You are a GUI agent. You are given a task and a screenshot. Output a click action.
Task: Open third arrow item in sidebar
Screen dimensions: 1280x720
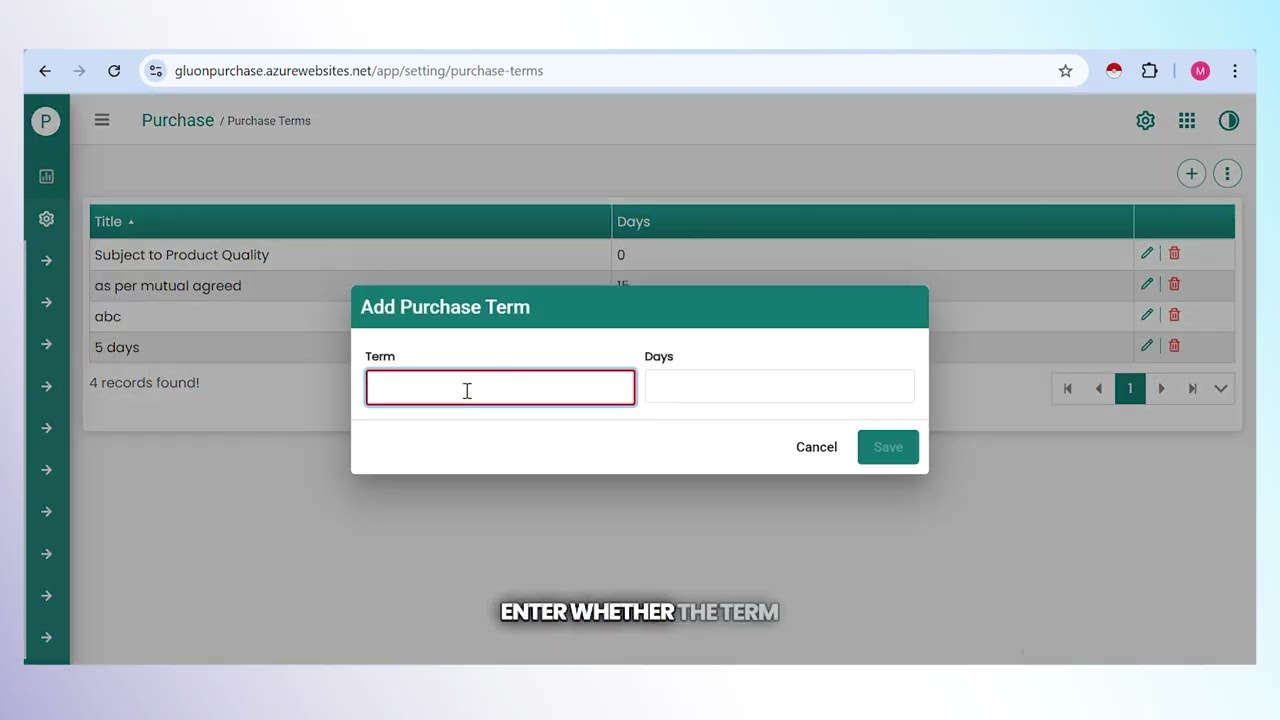[x=46, y=344]
